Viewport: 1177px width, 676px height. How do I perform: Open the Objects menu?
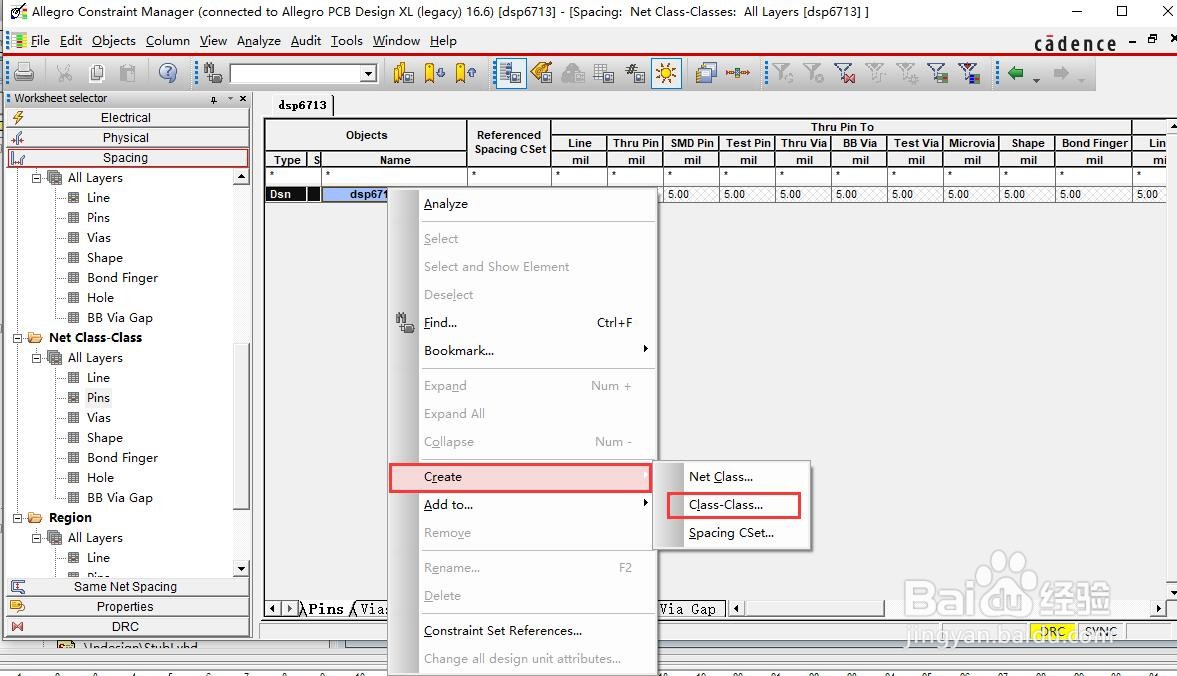pos(113,41)
